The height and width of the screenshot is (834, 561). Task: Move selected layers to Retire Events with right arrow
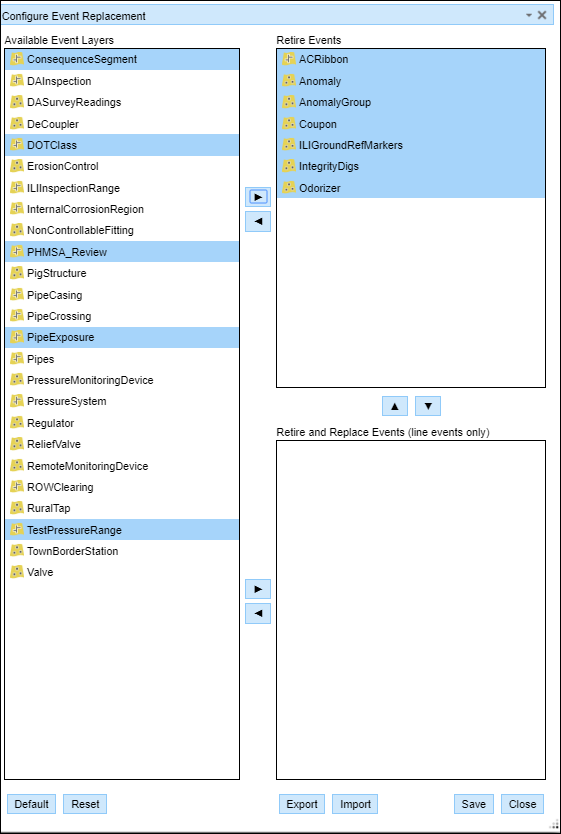point(258,197)
